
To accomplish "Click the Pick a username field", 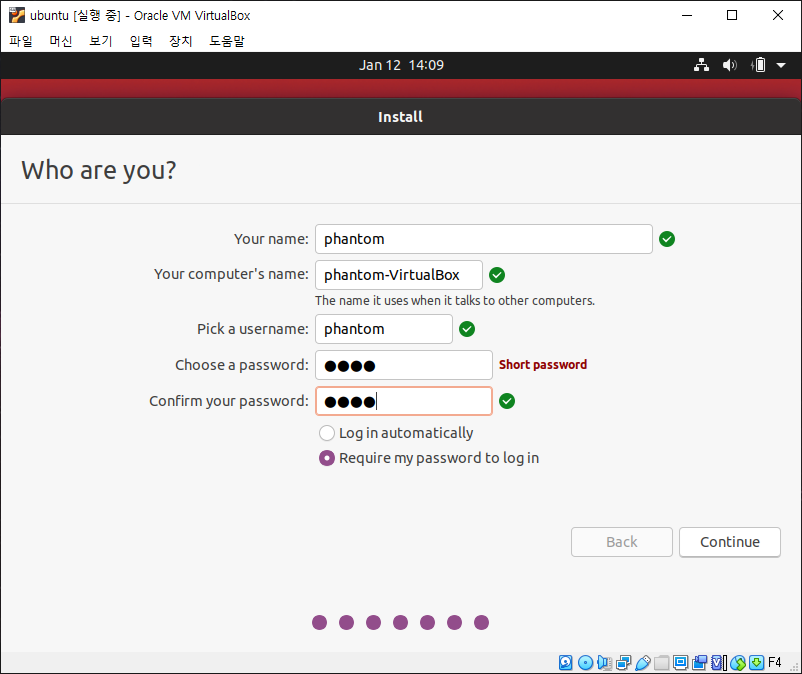I will (384, 329).
